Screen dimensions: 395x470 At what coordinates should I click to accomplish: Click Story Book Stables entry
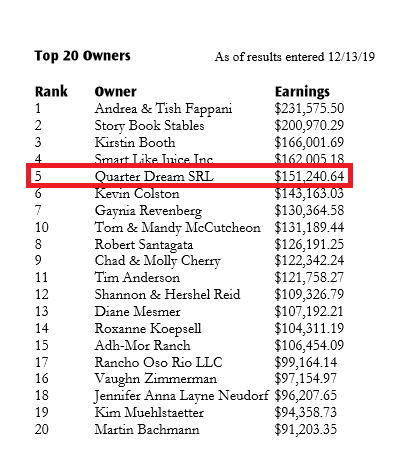[x=149, y=126]
